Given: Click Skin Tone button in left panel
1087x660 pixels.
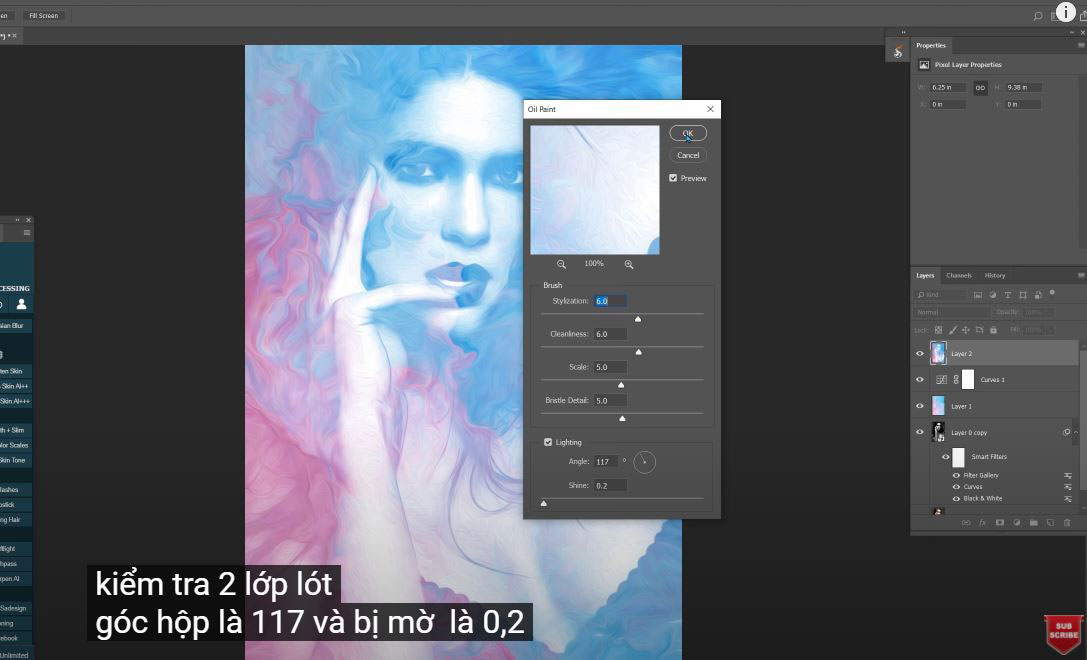Looking at the screenshot, I should 15,460.
